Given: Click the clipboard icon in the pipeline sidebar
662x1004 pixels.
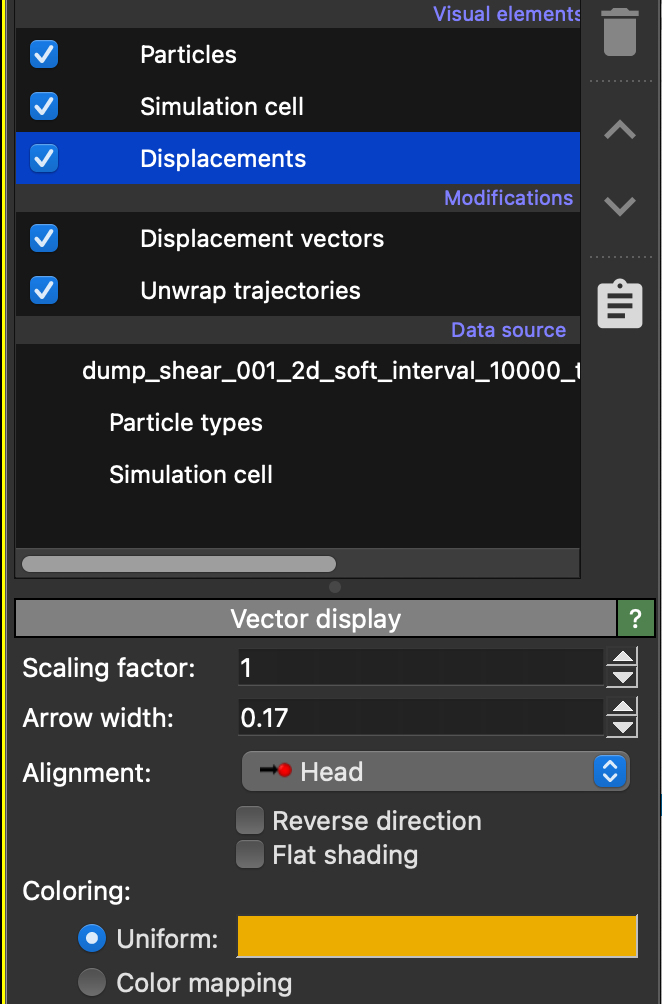Looking at the screenshot, I should 620,304.
